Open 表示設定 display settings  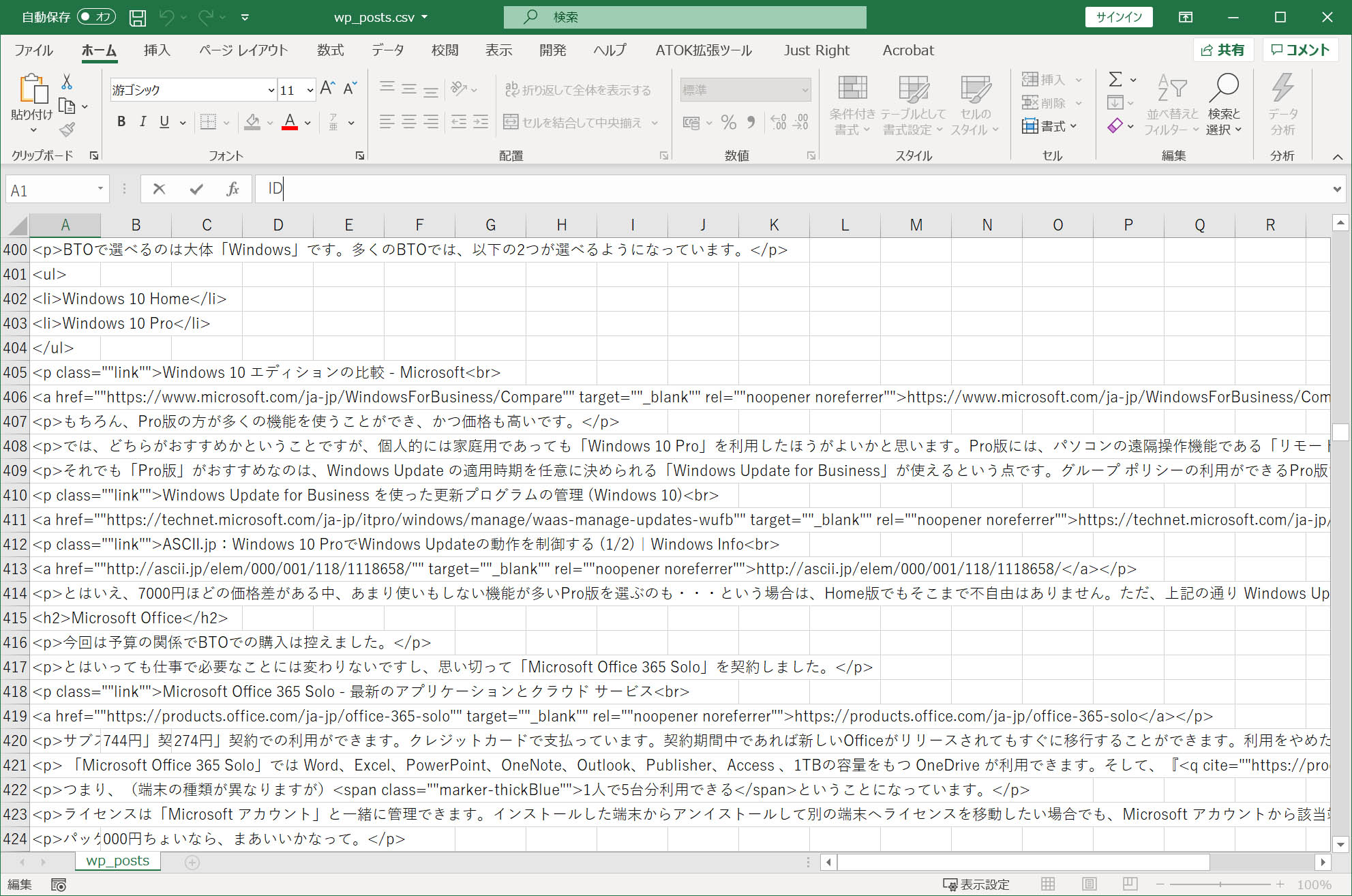(976, 884)
